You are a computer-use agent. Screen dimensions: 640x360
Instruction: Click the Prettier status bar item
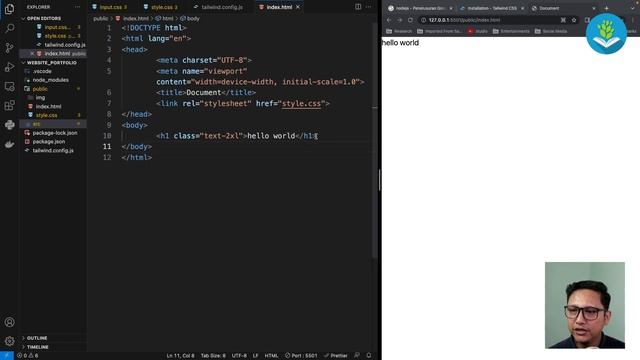[x=336, y=356]
